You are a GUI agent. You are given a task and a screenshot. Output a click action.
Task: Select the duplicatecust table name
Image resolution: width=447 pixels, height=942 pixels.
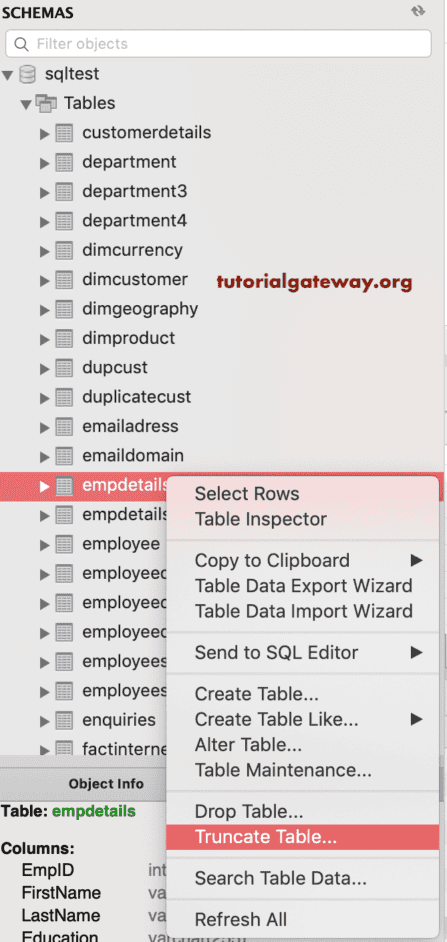click(x=136, y=397)
